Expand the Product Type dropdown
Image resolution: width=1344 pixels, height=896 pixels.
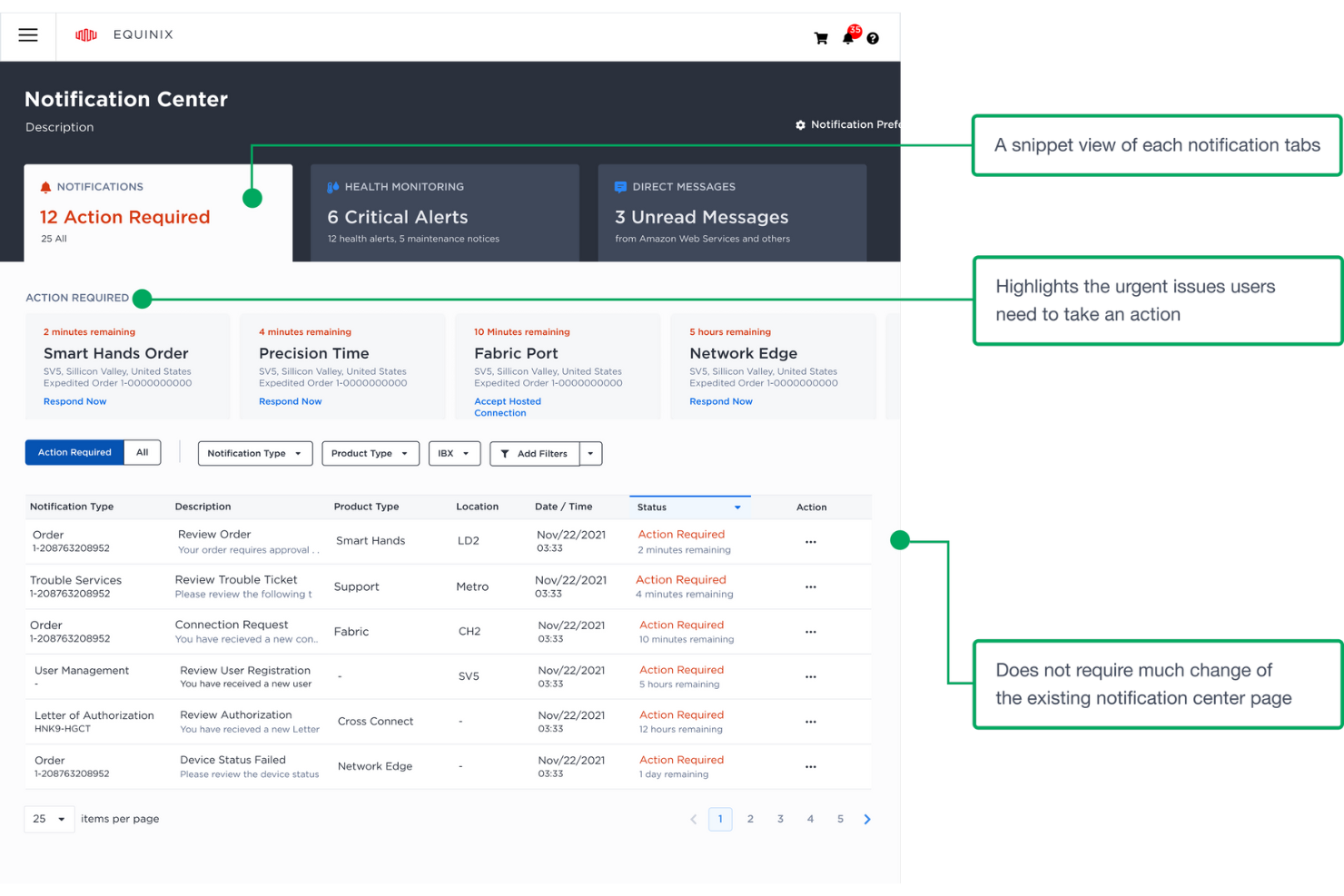(370, 453)
